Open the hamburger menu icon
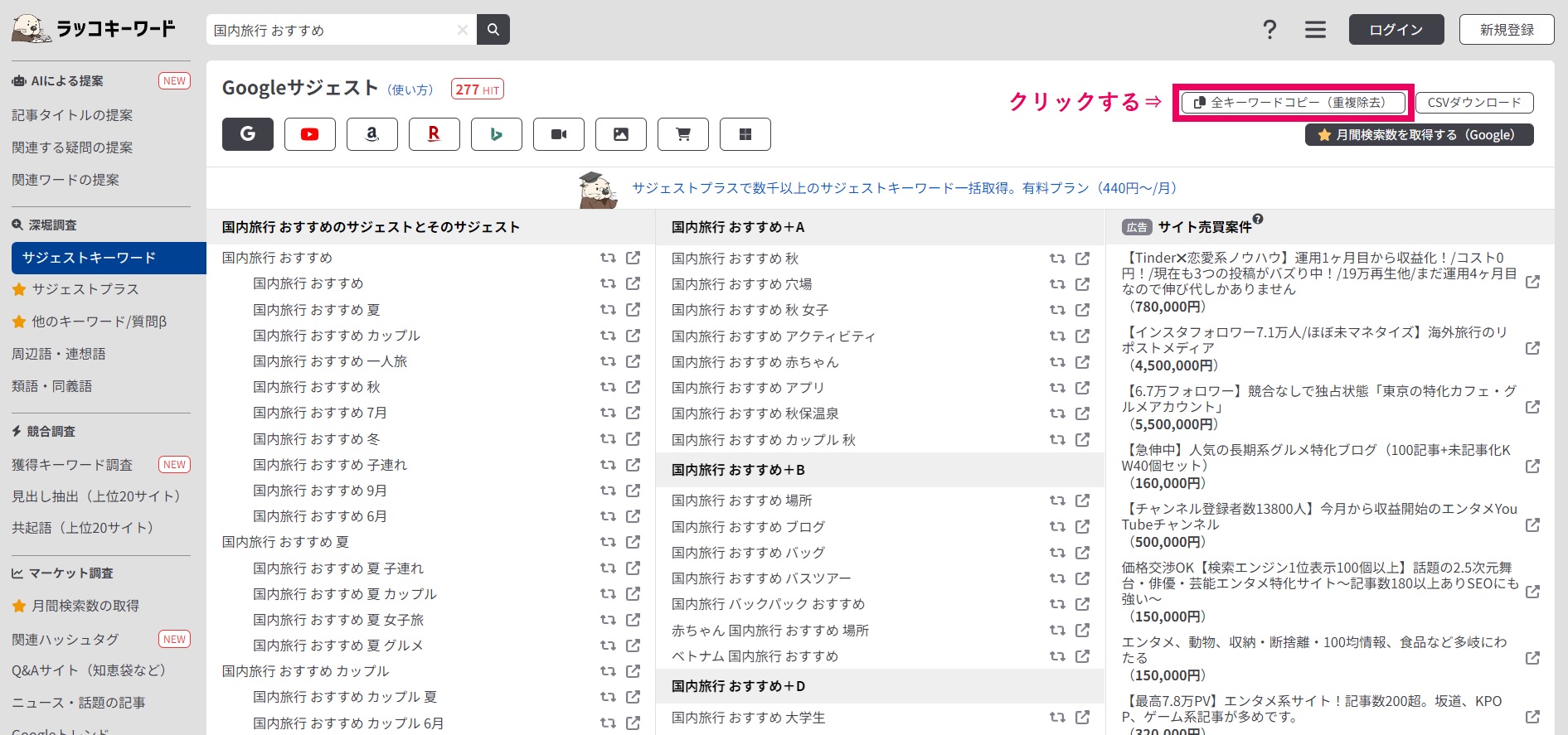The image size is (1568, 735). 1315,30
